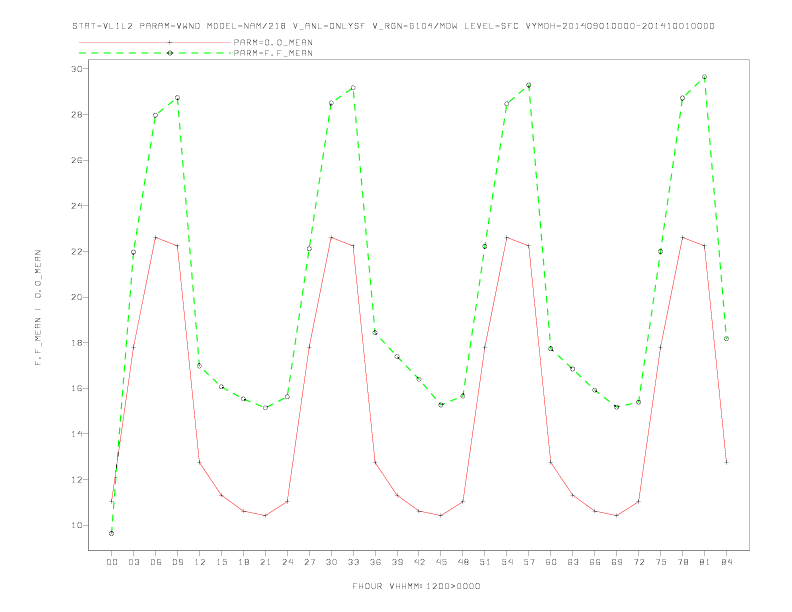Click the y-axis tick label 30
The width and height of the screenshot is (792, 612).
(x=77, y=69)
